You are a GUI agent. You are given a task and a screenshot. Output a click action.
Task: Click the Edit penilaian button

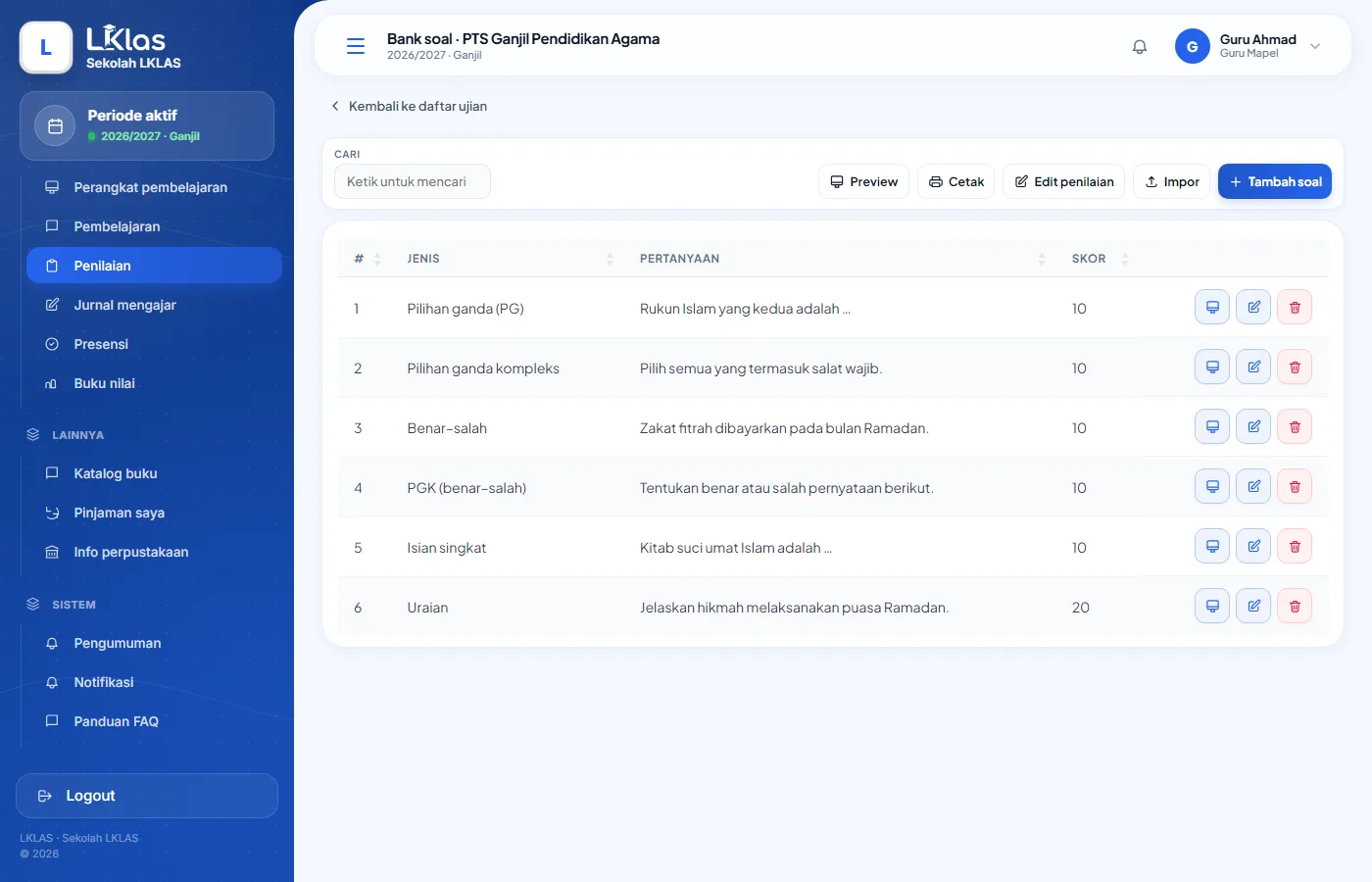(x=1063, y=181)
